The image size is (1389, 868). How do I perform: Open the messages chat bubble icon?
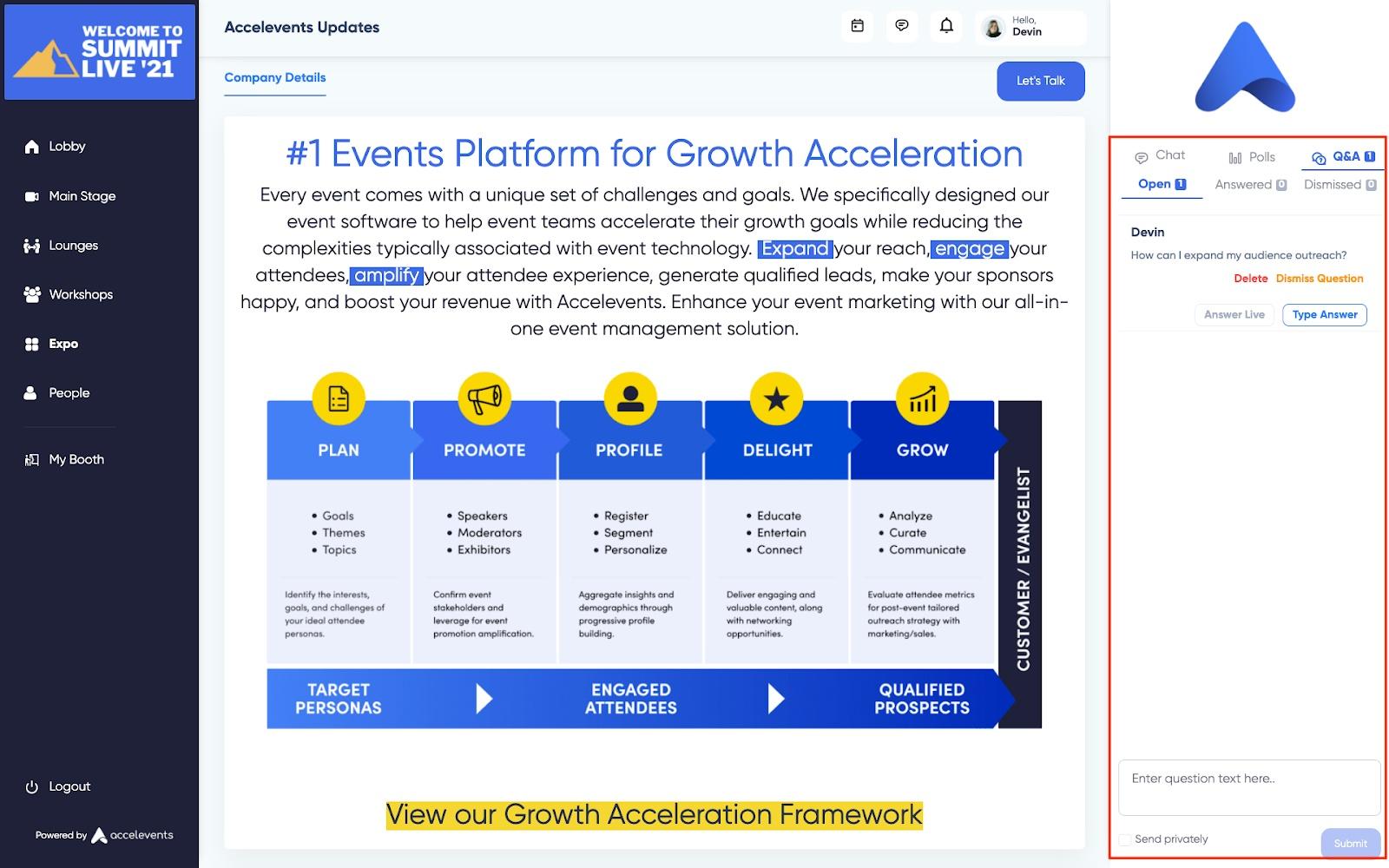tap(902, 26)
